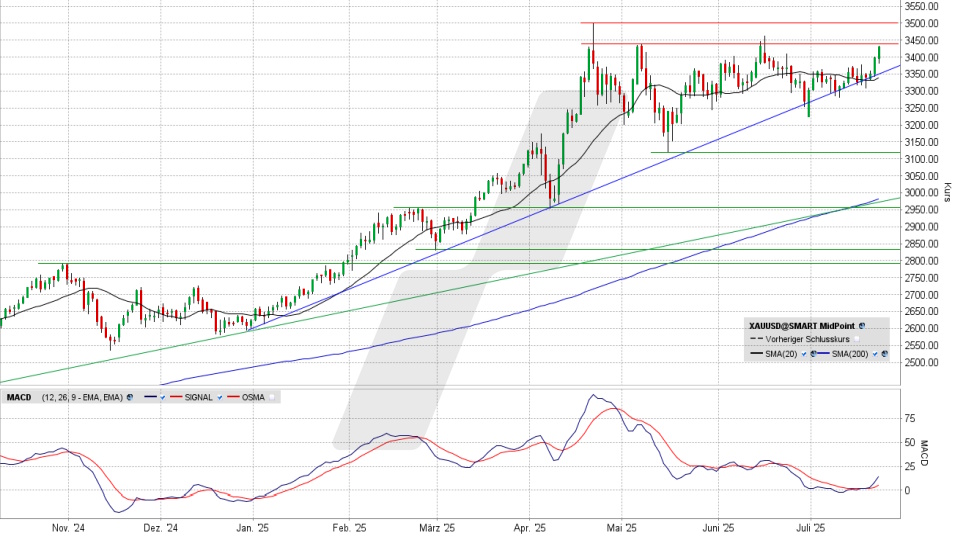The image size is (960, 540).
Task: Click the 2800.00 price axis label
Action: 922,261
